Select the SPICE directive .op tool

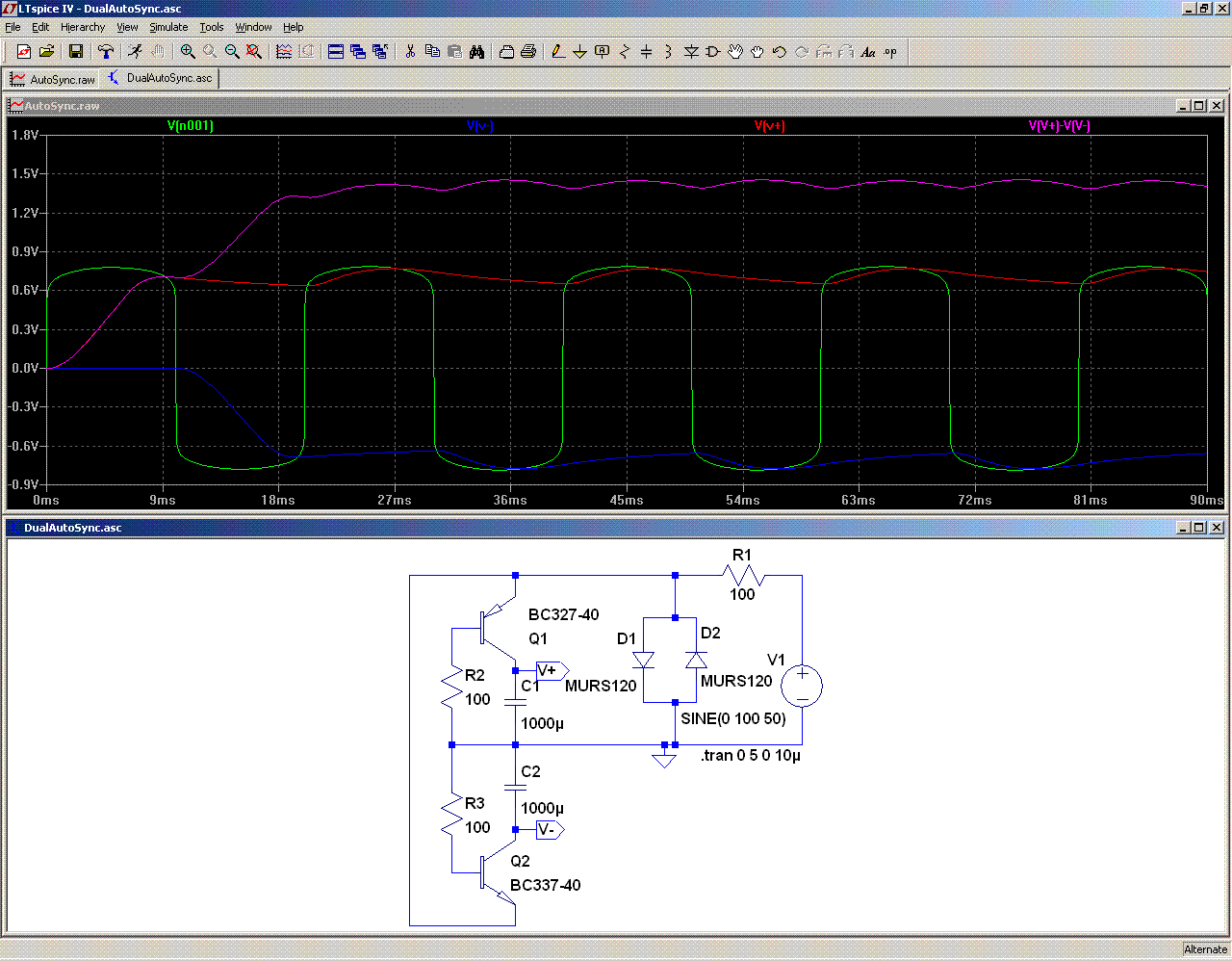click(890, 52)
